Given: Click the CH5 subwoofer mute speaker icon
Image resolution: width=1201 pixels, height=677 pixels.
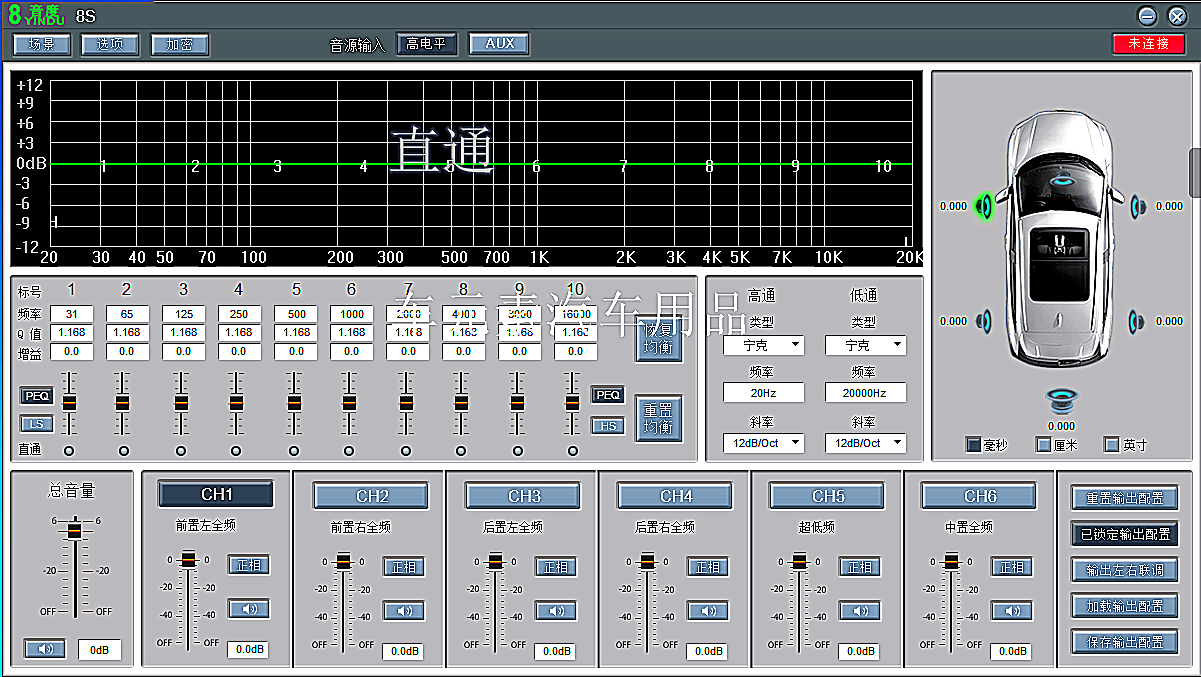Looking at the screenshot, I should pyautogui.click(x=859, y=610).
